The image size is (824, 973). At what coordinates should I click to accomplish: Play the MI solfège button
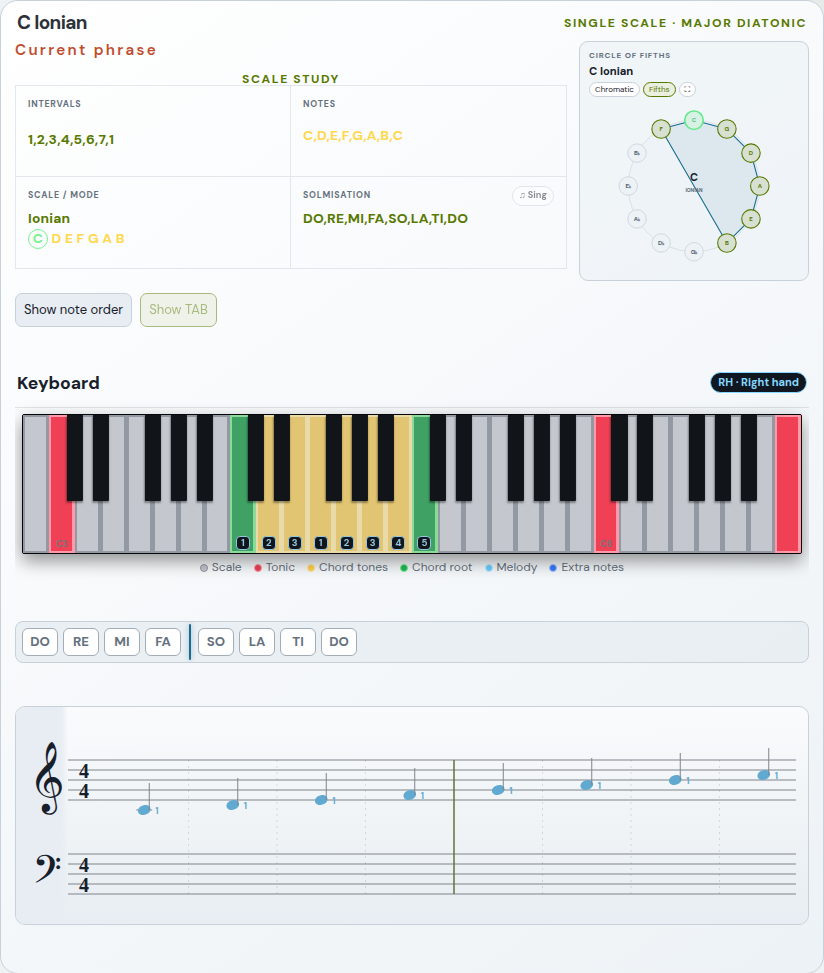[x=122, y=642]
